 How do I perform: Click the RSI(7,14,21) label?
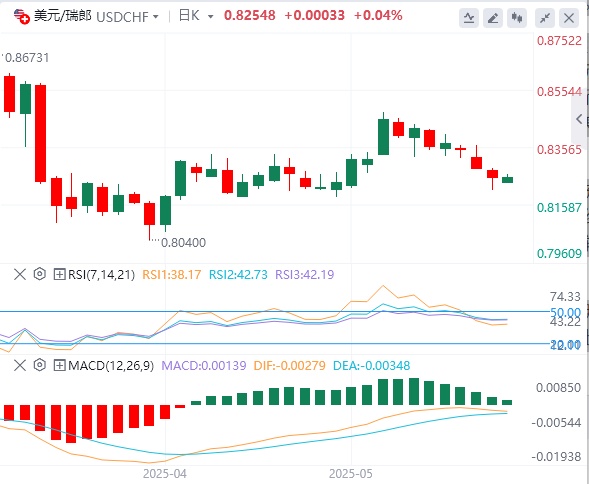[x=101, y=275]
